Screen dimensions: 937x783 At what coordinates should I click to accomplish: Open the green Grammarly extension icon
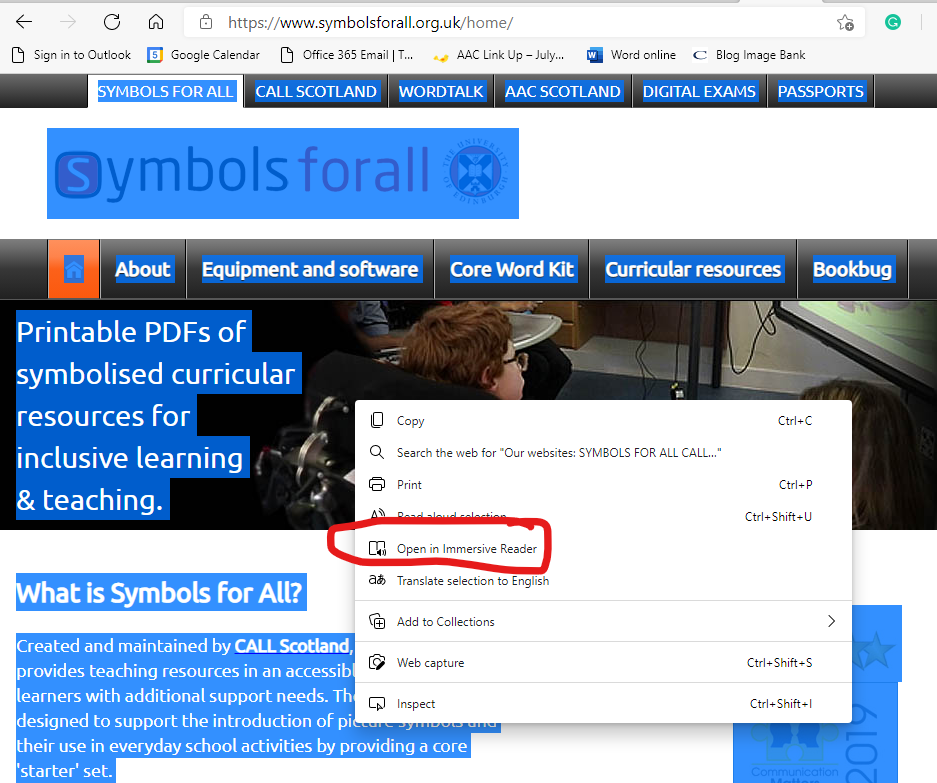point(893,23)
